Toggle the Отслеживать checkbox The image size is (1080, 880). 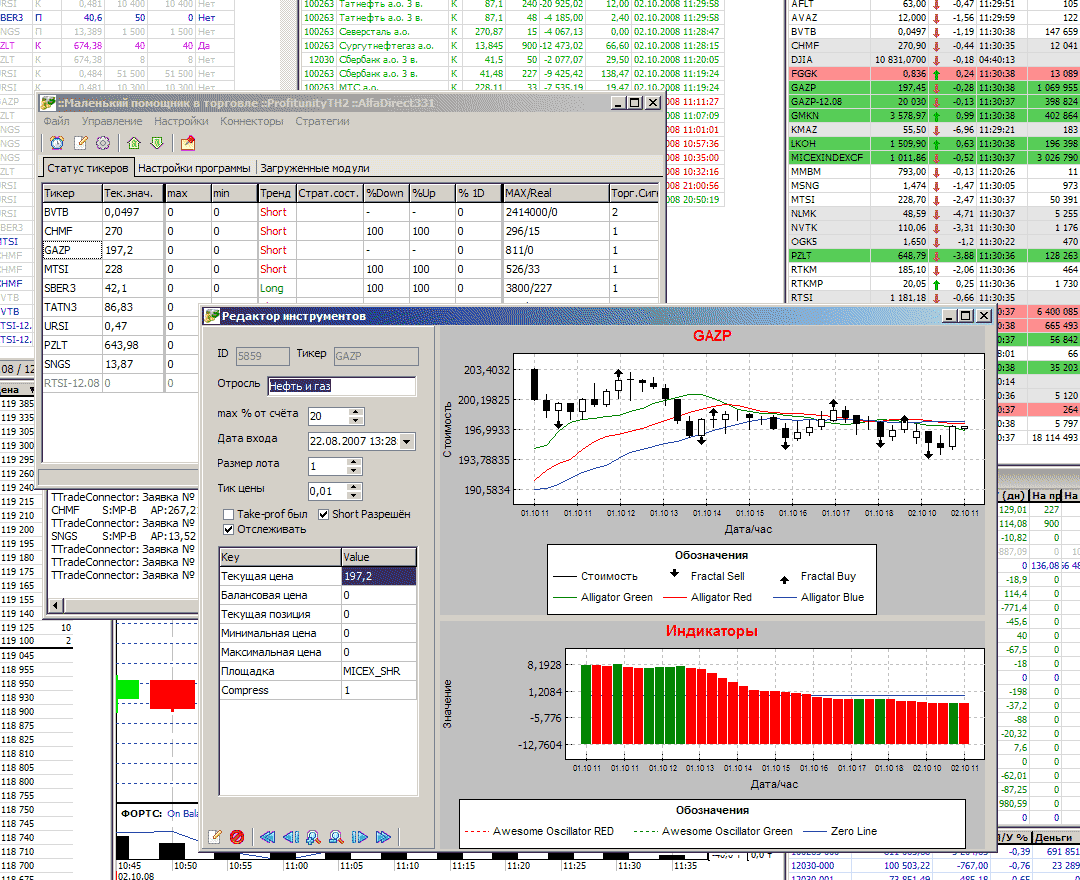229,529
